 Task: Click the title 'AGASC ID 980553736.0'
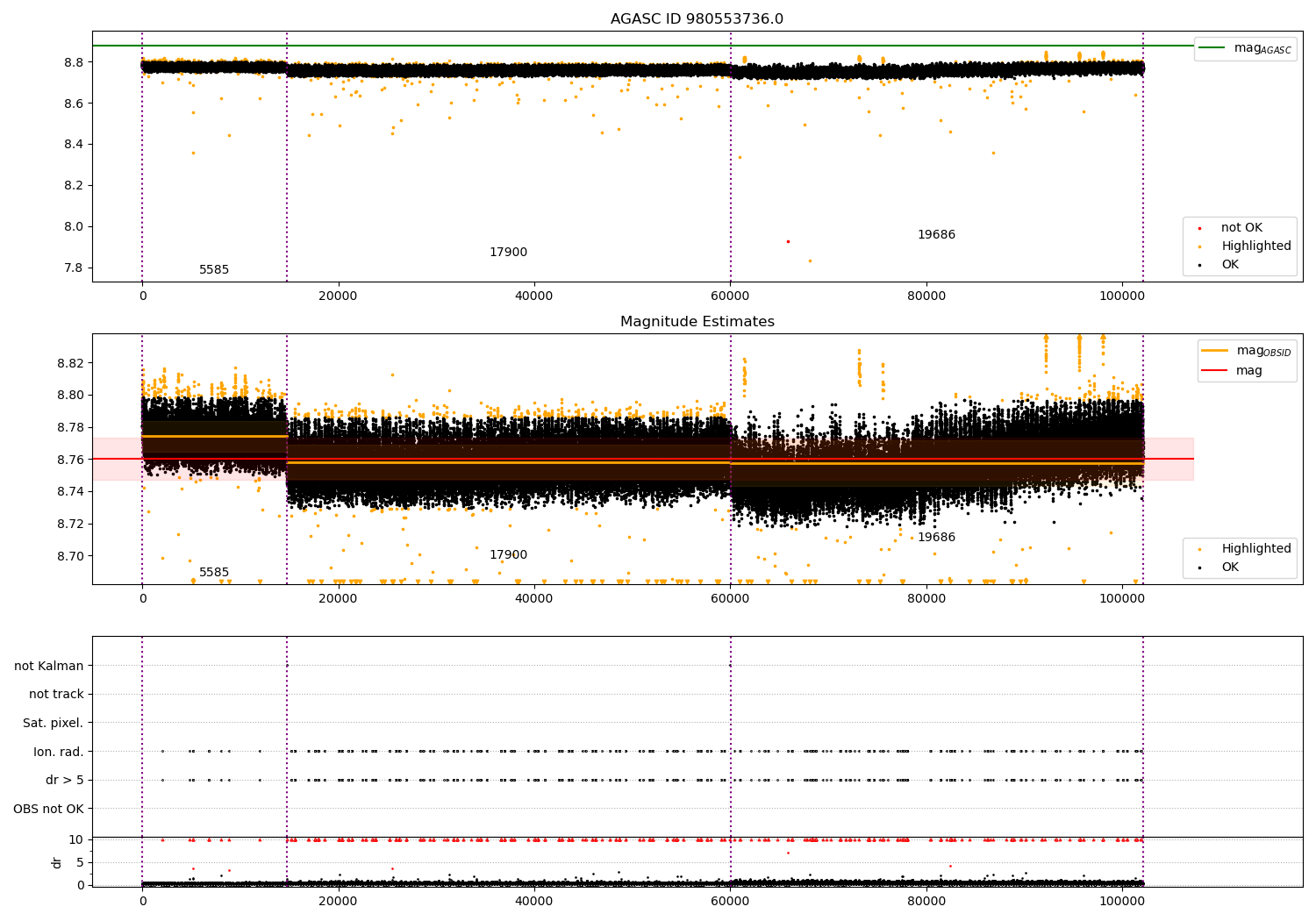click(697, 19)
